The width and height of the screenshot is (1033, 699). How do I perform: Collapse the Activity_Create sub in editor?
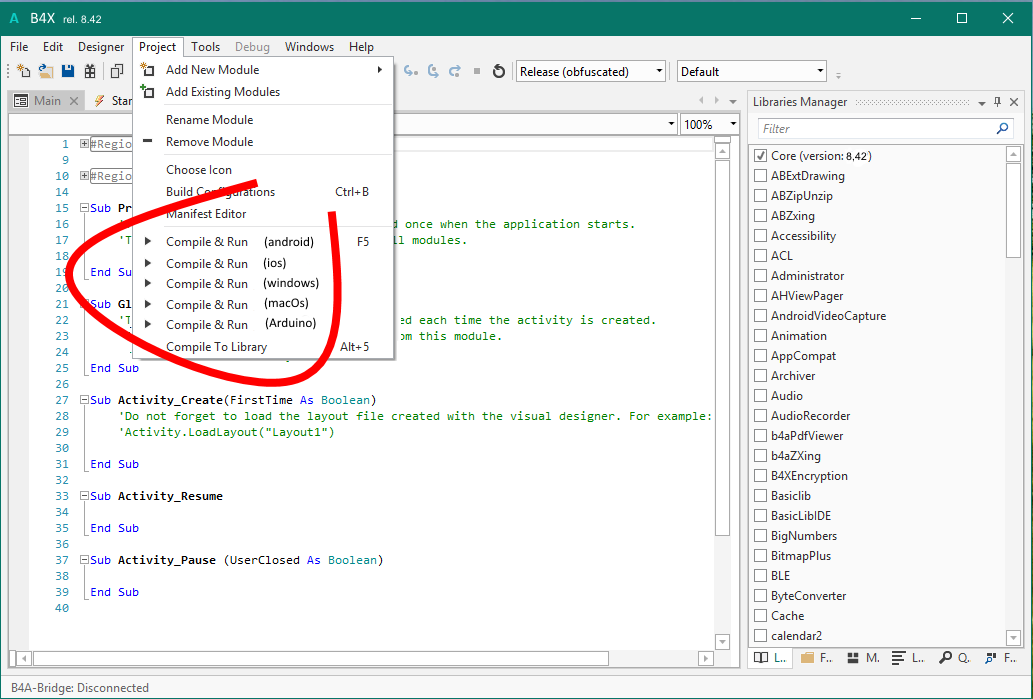[x=84, y=400]
